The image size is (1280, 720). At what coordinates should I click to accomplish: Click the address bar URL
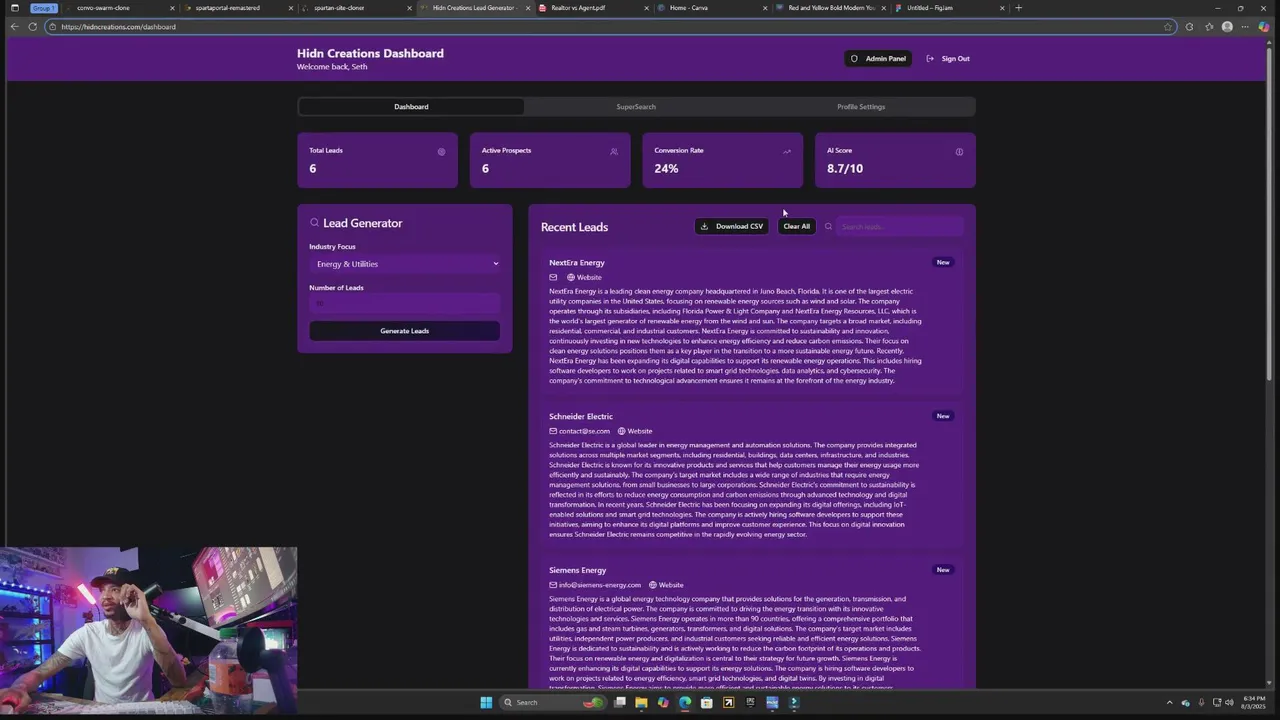pyautogui.click(x=118, y=27)
